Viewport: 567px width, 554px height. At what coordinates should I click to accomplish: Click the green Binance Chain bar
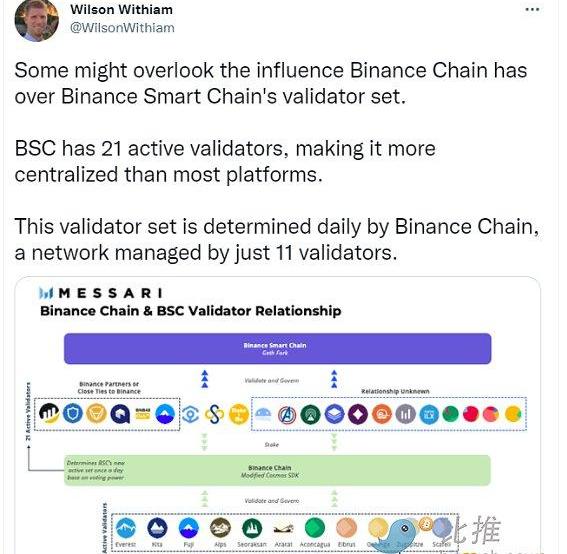277,470
